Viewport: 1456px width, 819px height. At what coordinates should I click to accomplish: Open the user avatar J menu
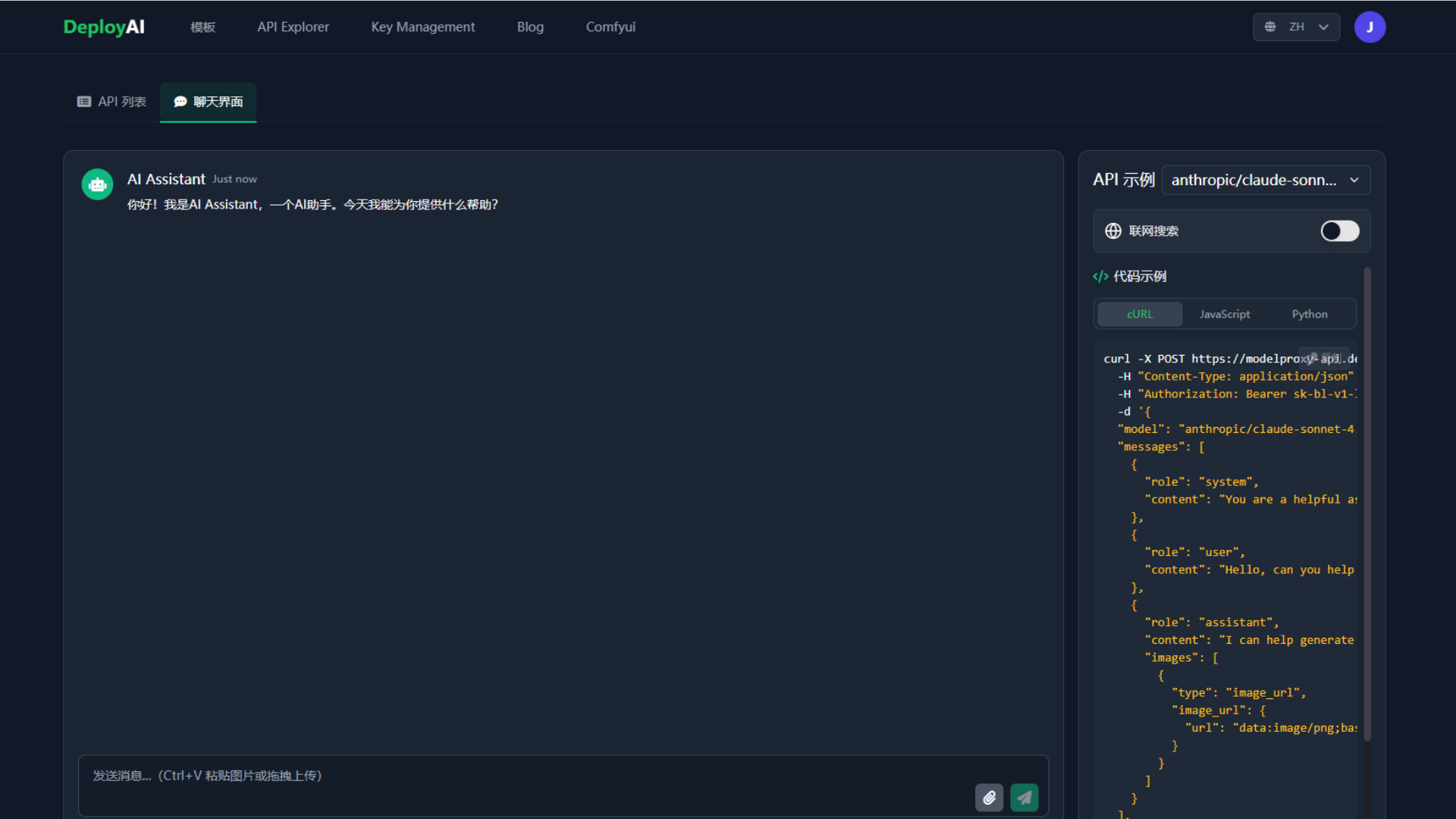pyautogui.click(x=1370, y=27)
